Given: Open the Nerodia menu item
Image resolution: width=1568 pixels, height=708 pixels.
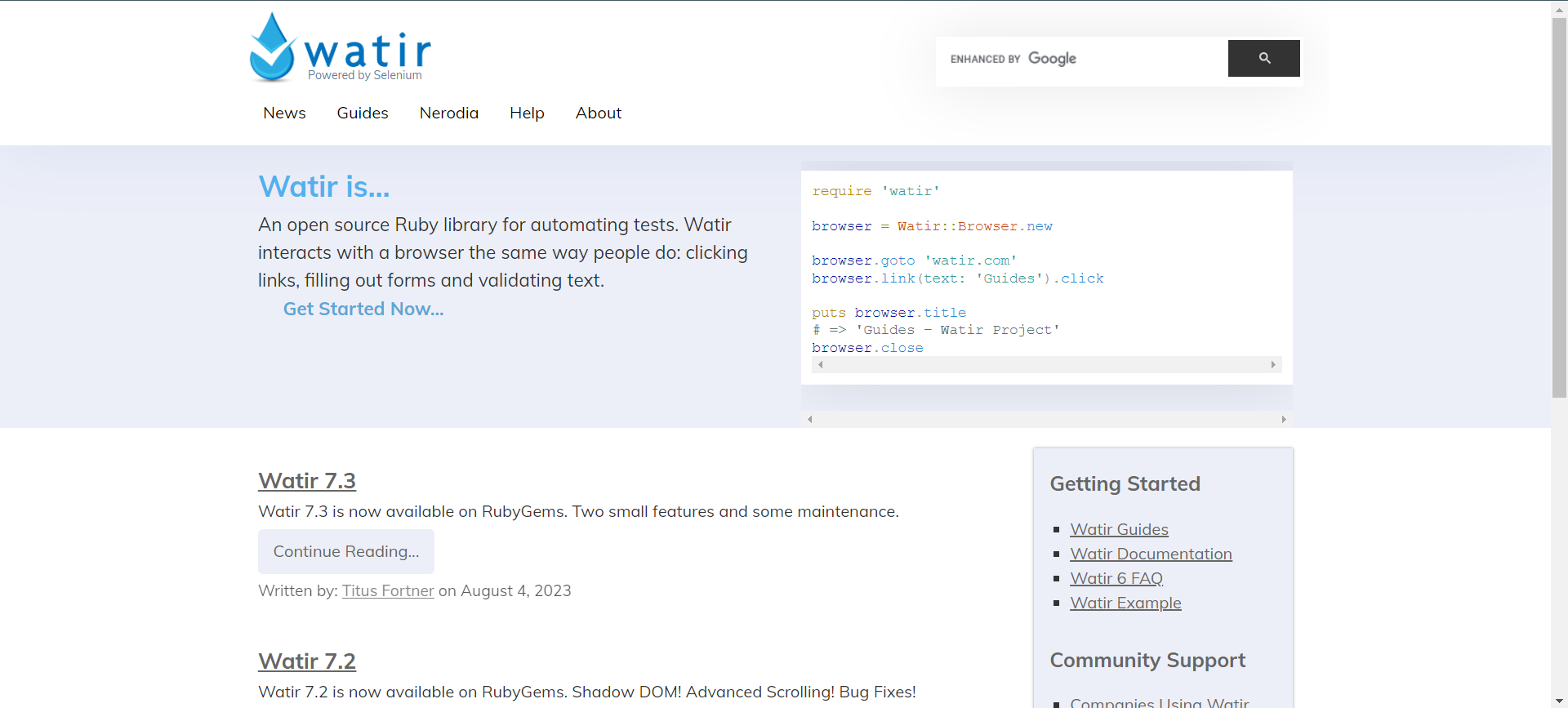Looking at the screenshot, I should pyautogui.click(x=449, y=113).
